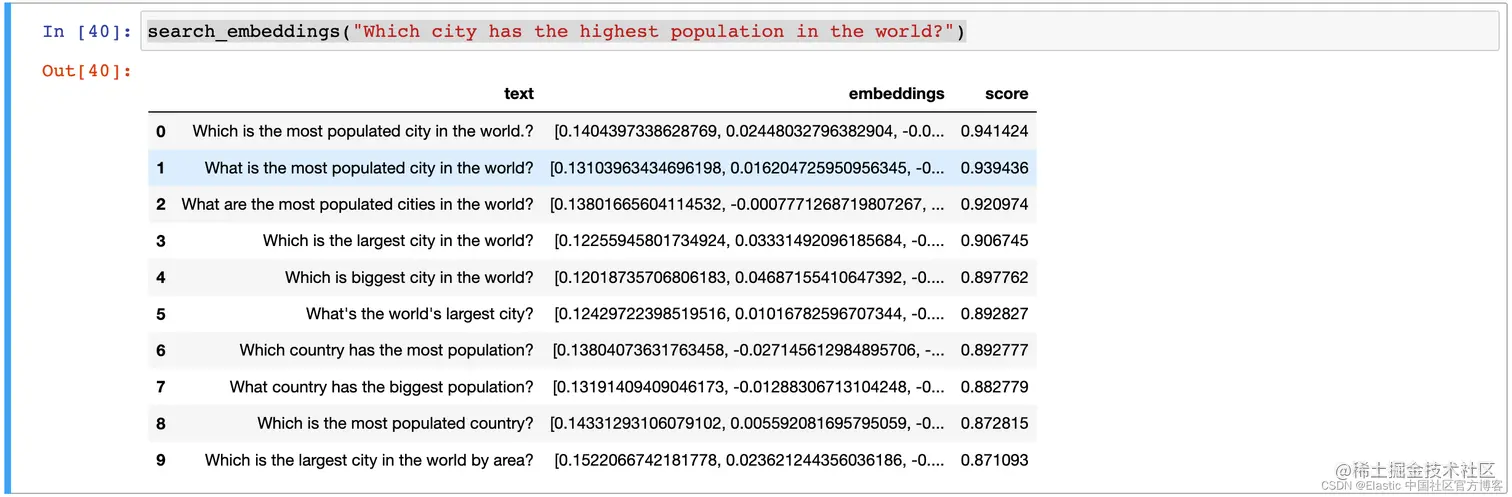
Task: Click row index 8 of the dataframe
Action: coord(161,423)
